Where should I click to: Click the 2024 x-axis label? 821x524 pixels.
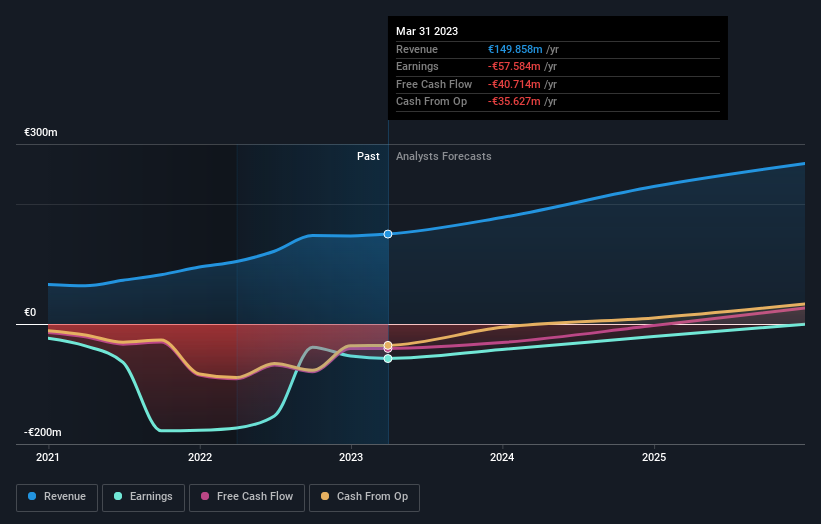502,458
